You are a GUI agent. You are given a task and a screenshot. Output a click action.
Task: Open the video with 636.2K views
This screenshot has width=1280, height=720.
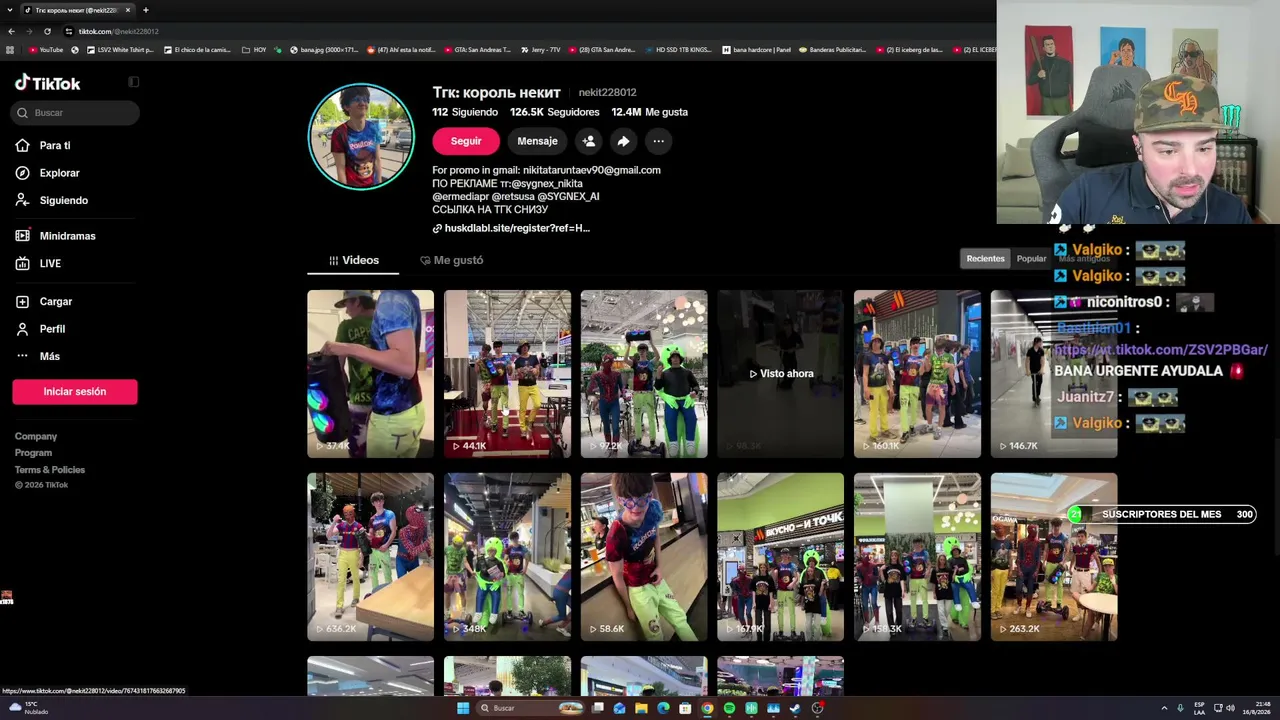pyautogui.click(x=370, y=557)
